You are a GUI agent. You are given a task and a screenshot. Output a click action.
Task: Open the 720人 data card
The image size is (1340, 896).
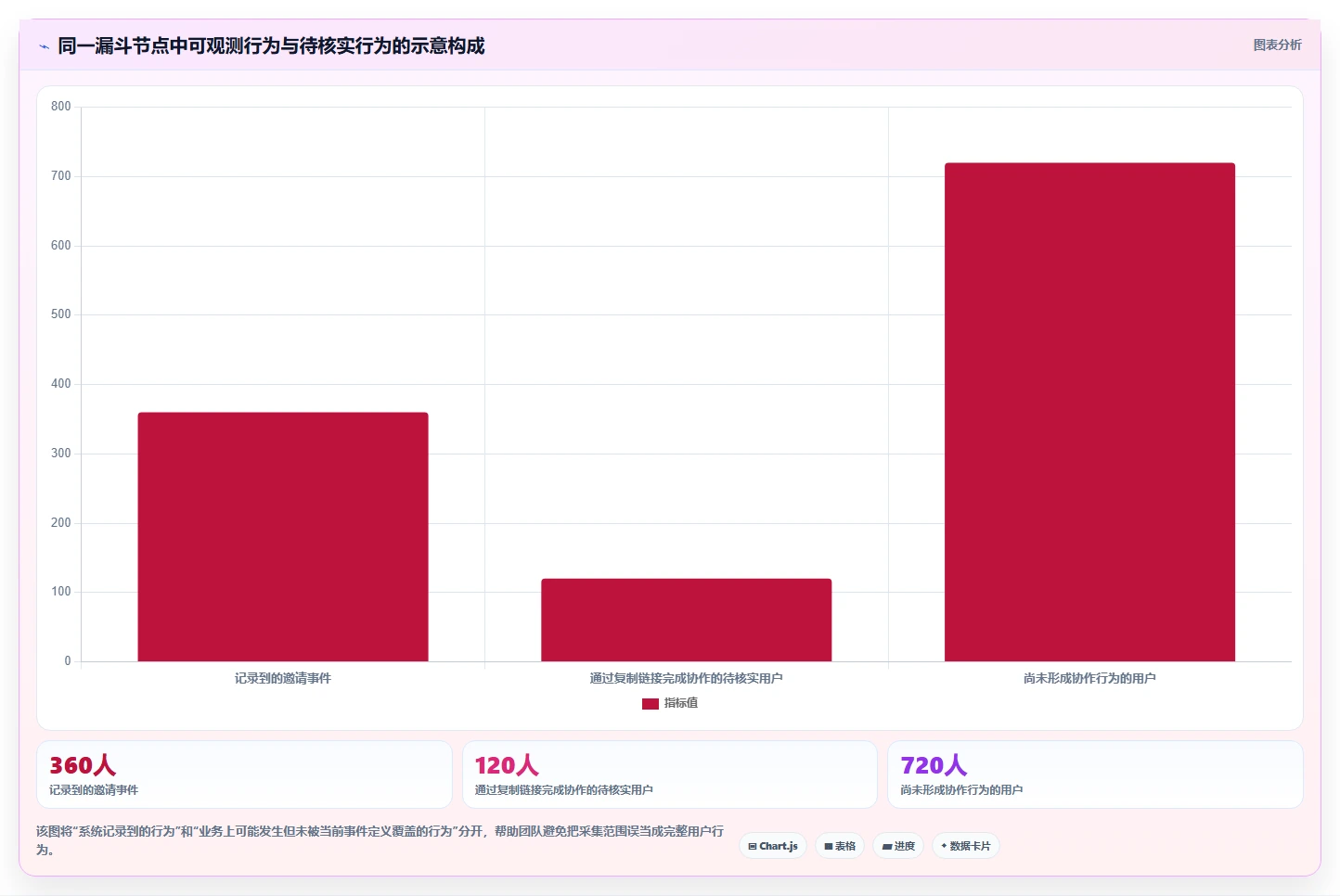pos(1095,774)
